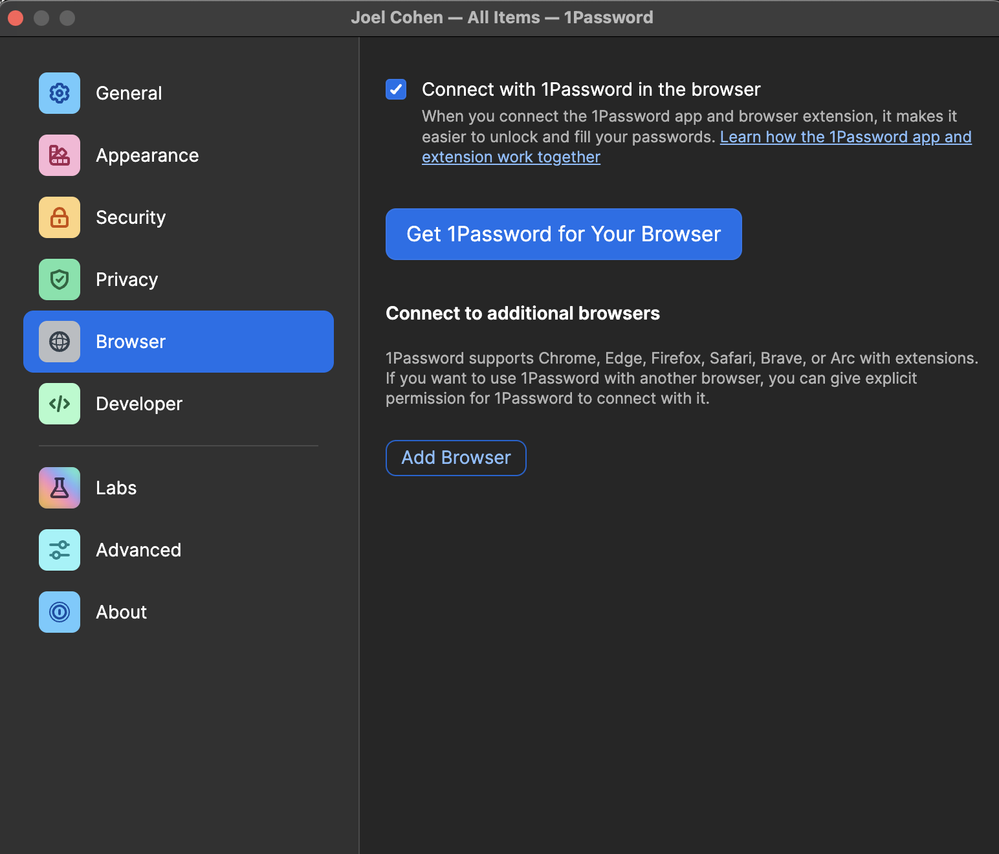Click Get 1Password for Your Browser
Viewport: 999px width, 854px height.
tap(563, 234)
